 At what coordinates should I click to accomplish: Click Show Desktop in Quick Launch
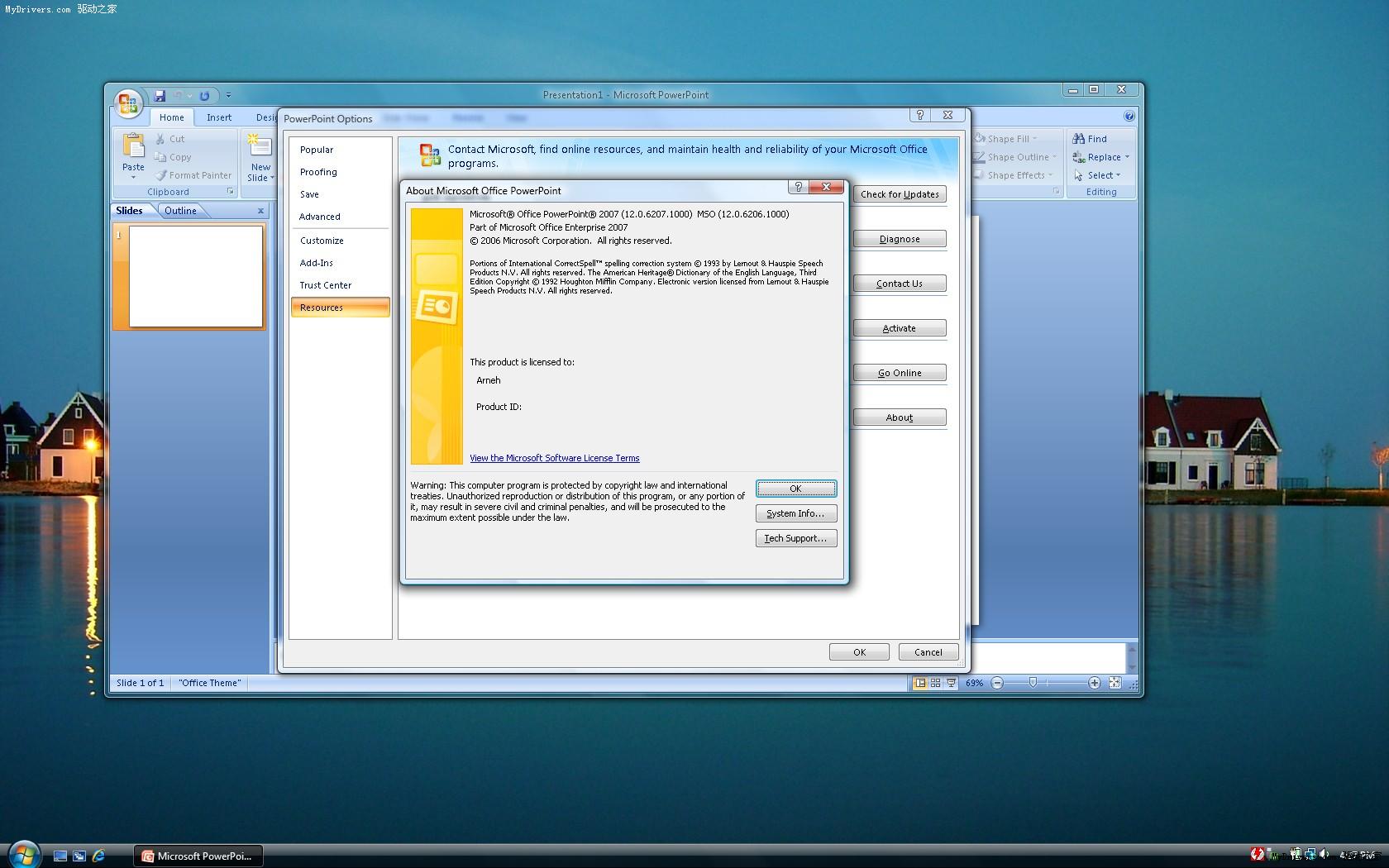(60, 856)
